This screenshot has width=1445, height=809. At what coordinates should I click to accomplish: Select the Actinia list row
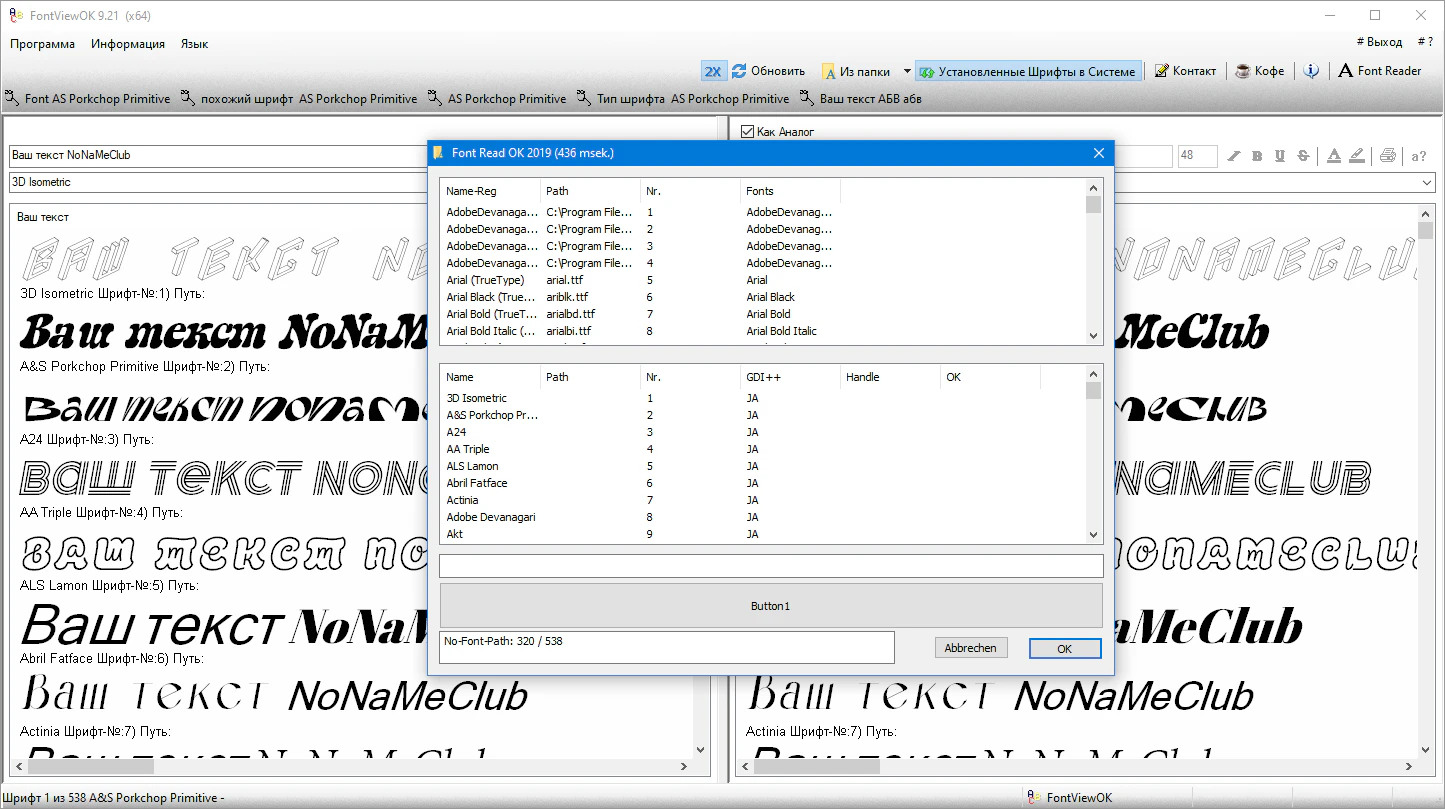tap(462, 500)
